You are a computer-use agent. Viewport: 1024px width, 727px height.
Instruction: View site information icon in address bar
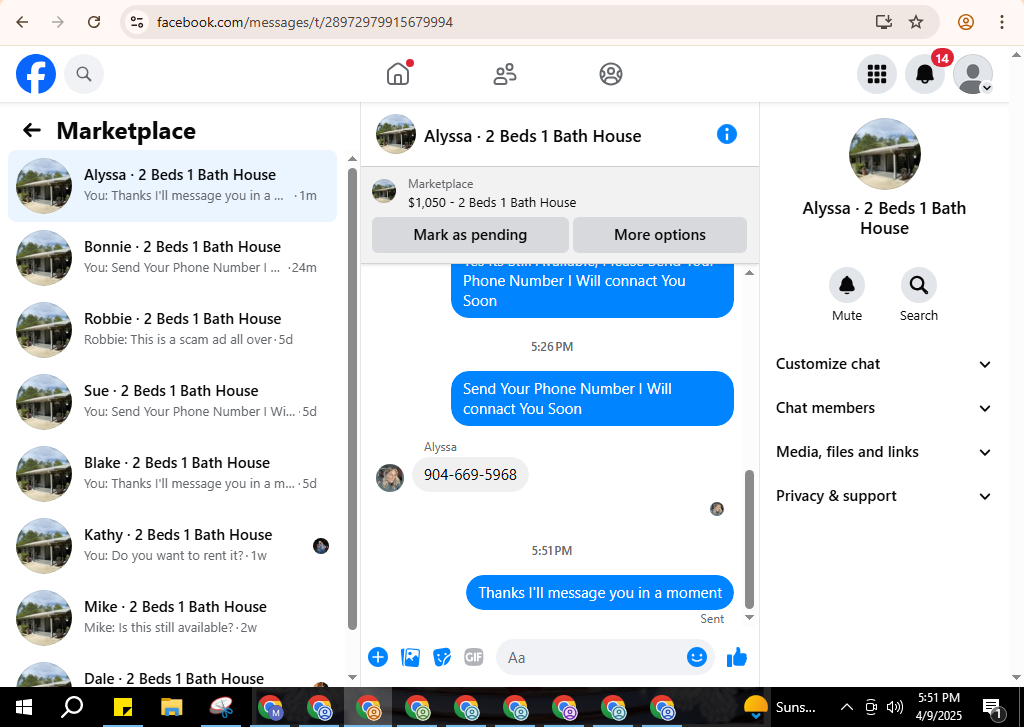click(x=136, y=22)
